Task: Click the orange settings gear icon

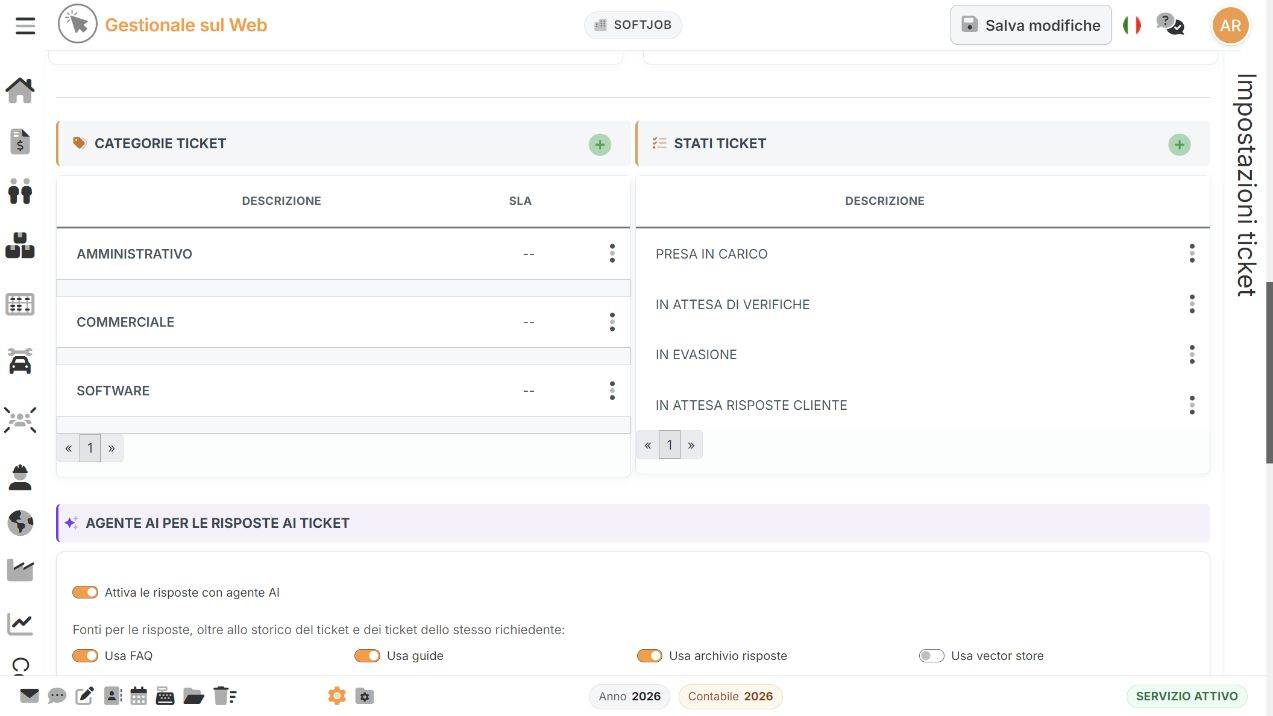Action: 337,696
